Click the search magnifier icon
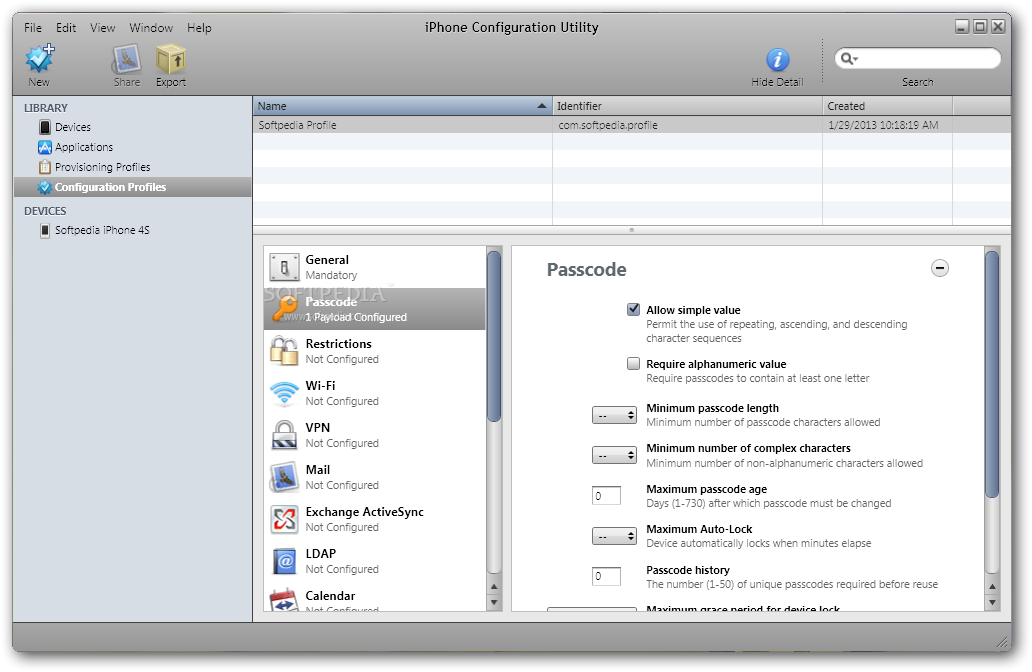 849,59
